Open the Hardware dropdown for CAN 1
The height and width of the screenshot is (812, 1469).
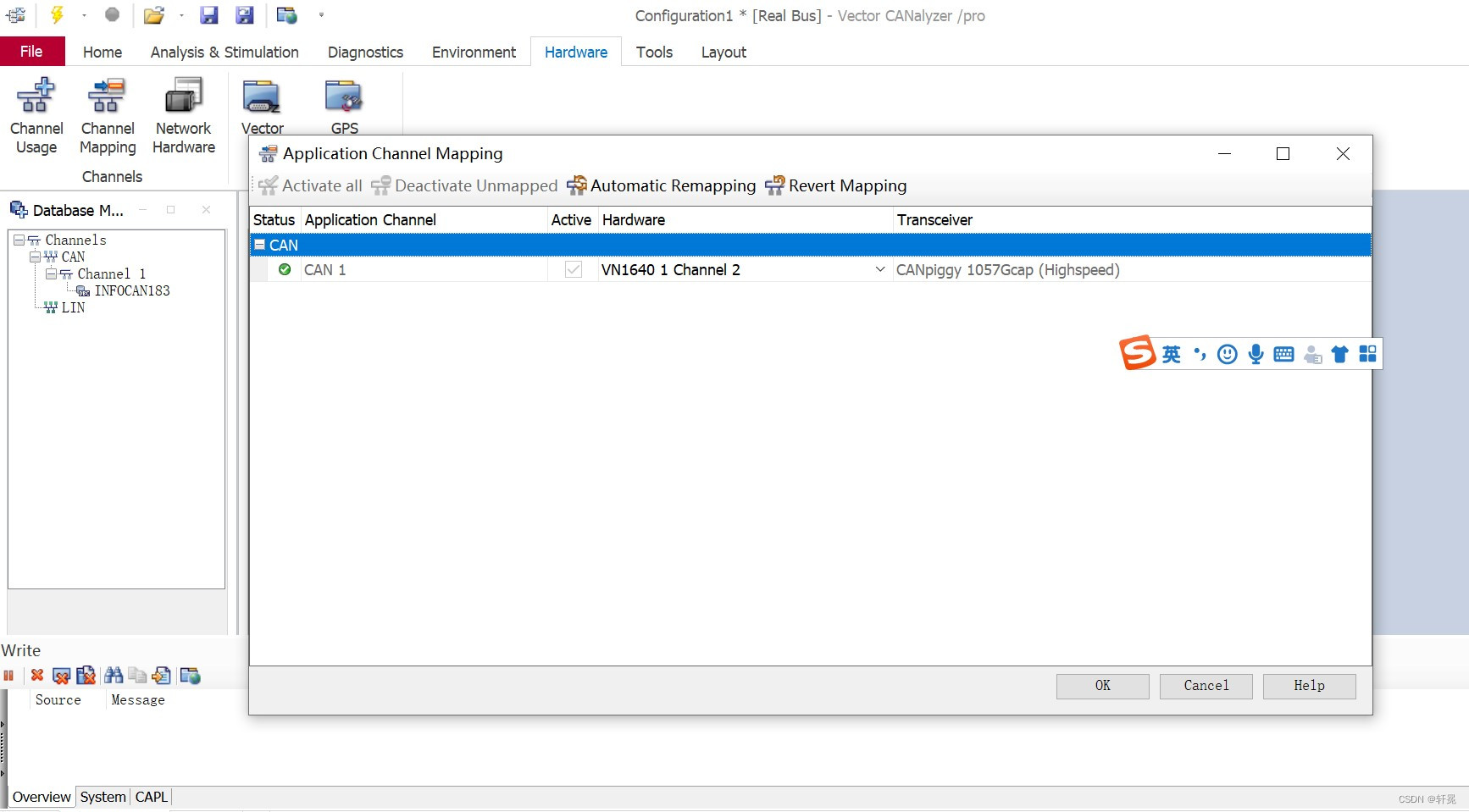pos(880,270)
